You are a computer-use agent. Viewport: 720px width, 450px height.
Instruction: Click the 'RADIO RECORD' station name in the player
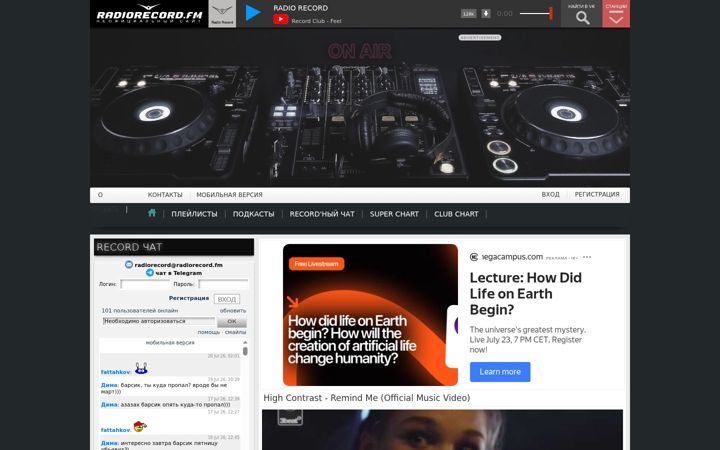[301, 8]
